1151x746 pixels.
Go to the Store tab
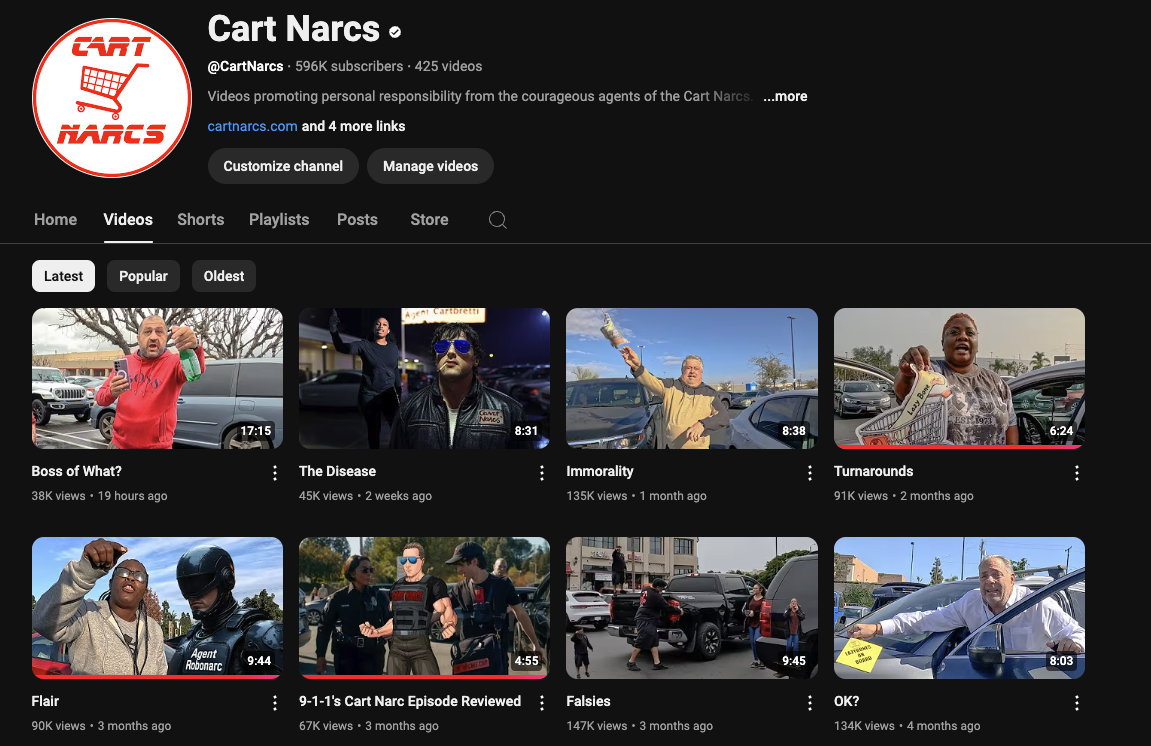click(x=429, y=220)
